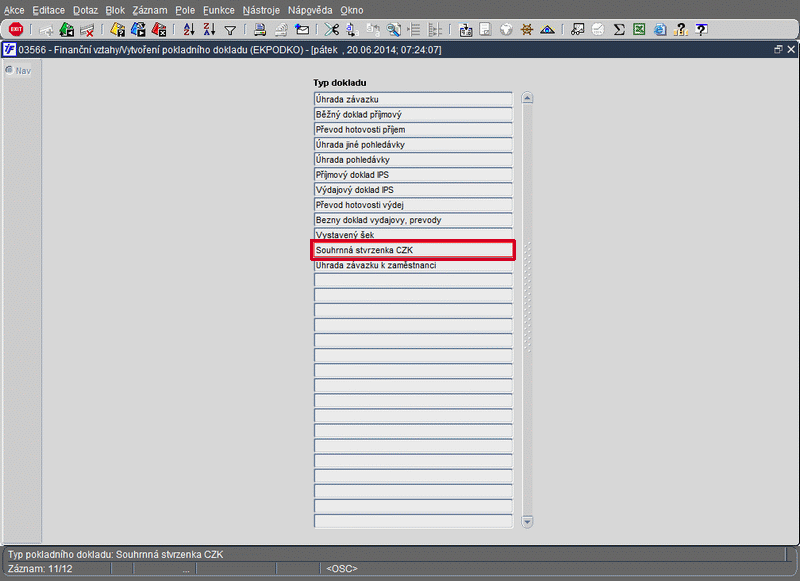800x581 pixels.
Task: Open the Dotaz menu
Action: (85, 10)
